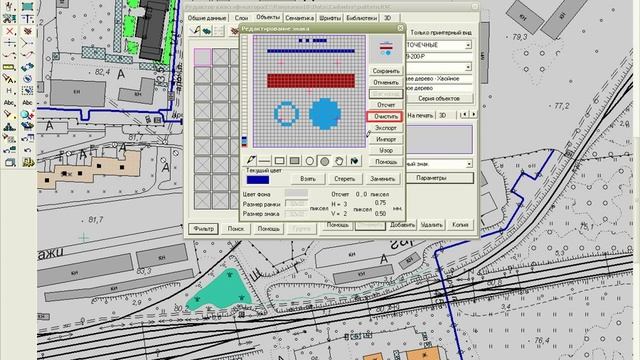Click the teal stamp icon in classifier toolbar
This screenshot has width=640, height=360.
207,31
